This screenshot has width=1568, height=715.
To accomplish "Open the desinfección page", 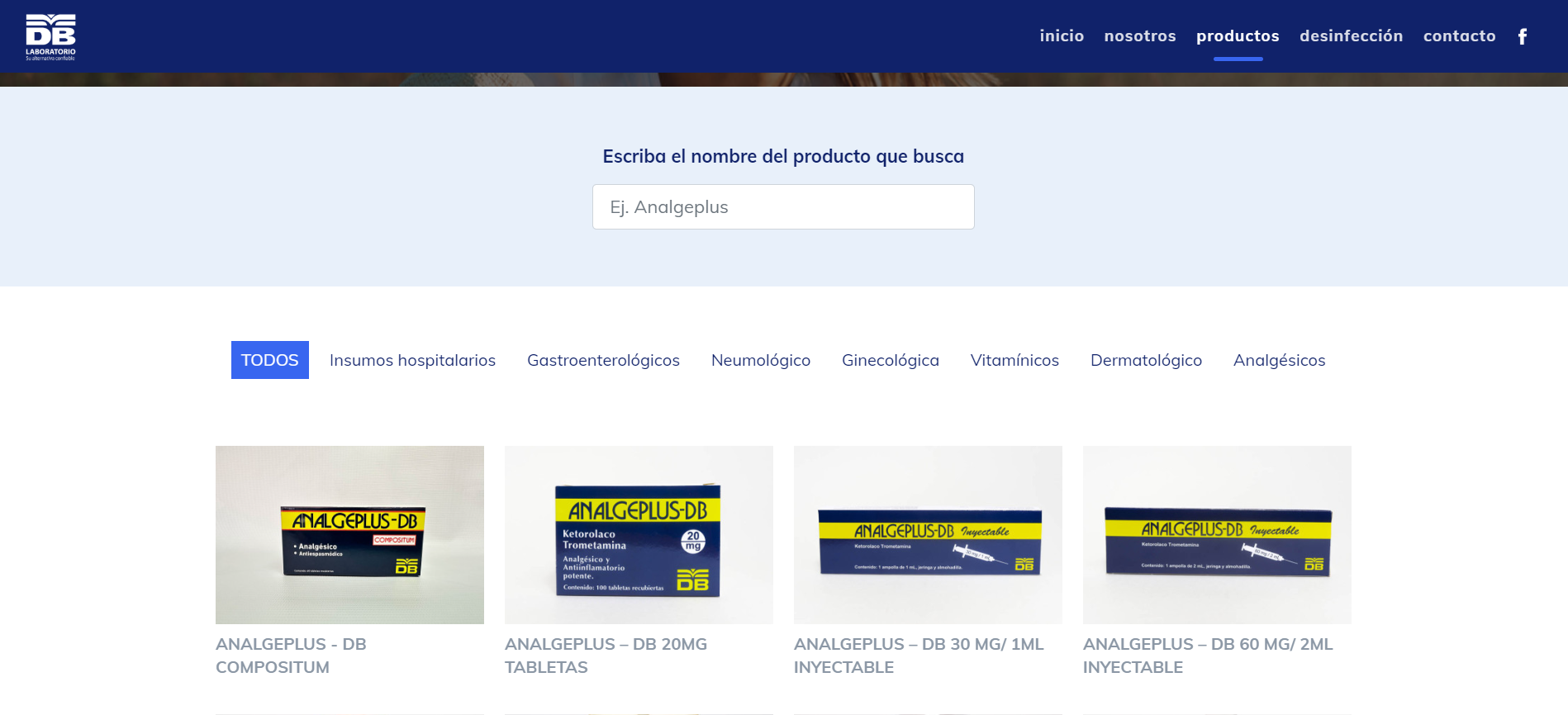I will (x=1351, y=36).
